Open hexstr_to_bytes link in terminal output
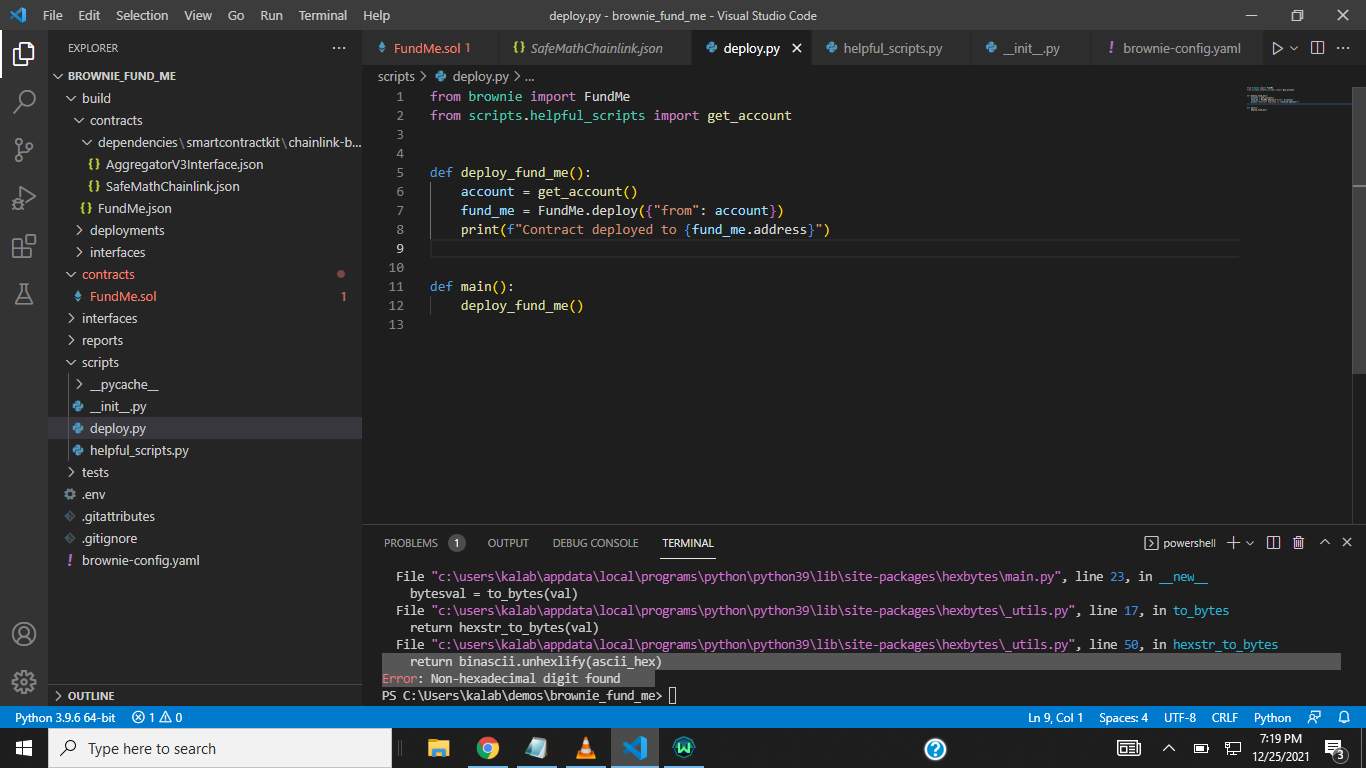Viewport: 1366px width, 768px height. [1225, 644]
